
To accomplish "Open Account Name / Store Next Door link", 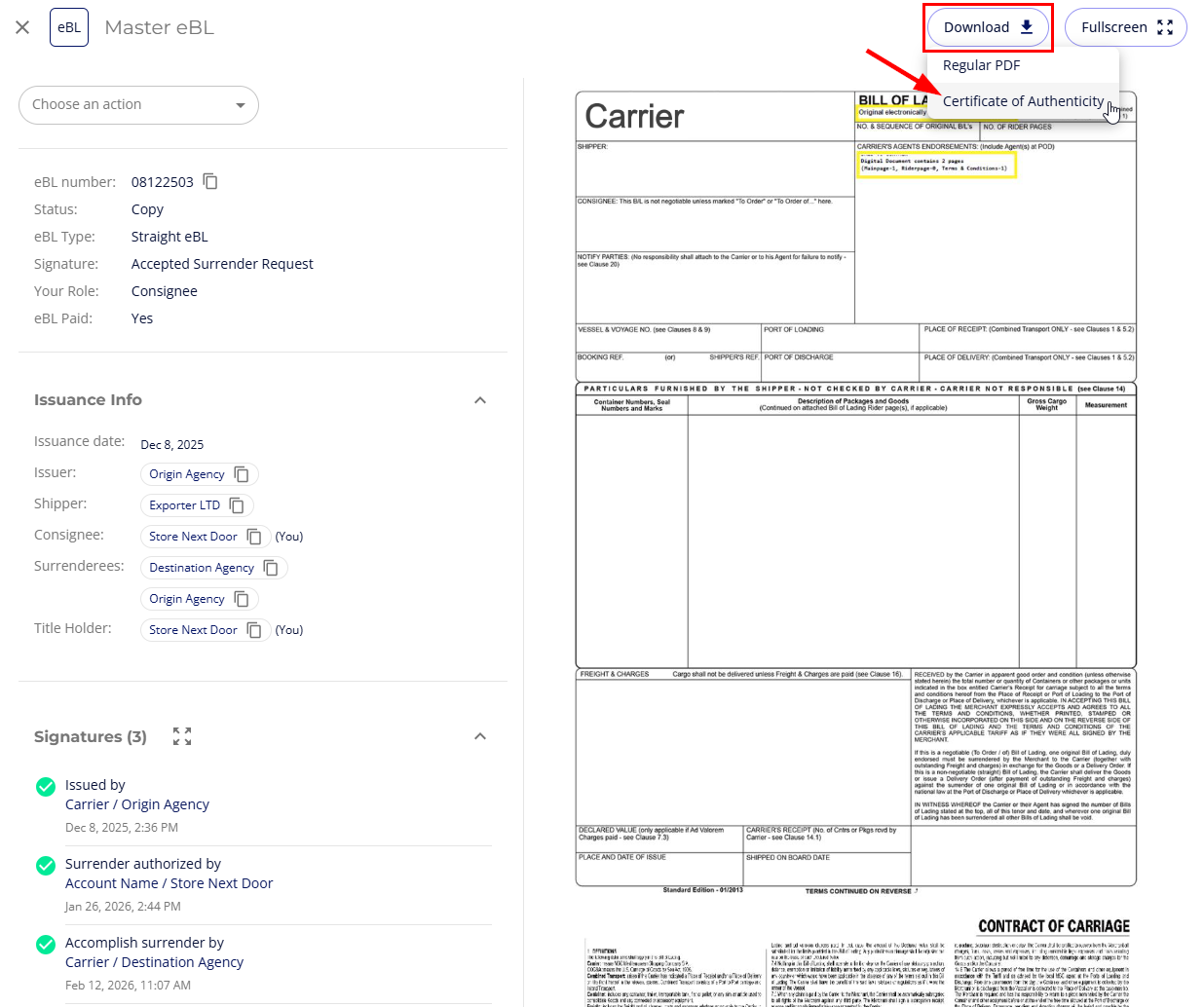I will click(169, 883).
